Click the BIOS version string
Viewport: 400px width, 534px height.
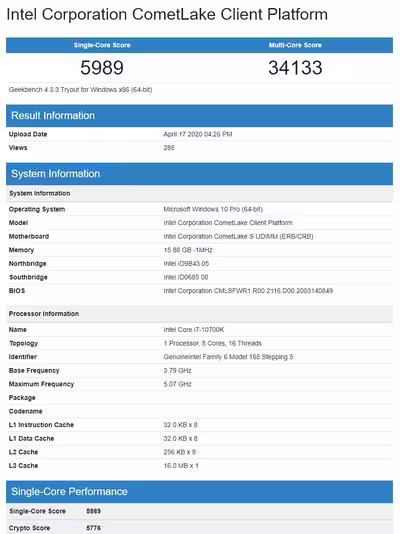tap(248, 291)
